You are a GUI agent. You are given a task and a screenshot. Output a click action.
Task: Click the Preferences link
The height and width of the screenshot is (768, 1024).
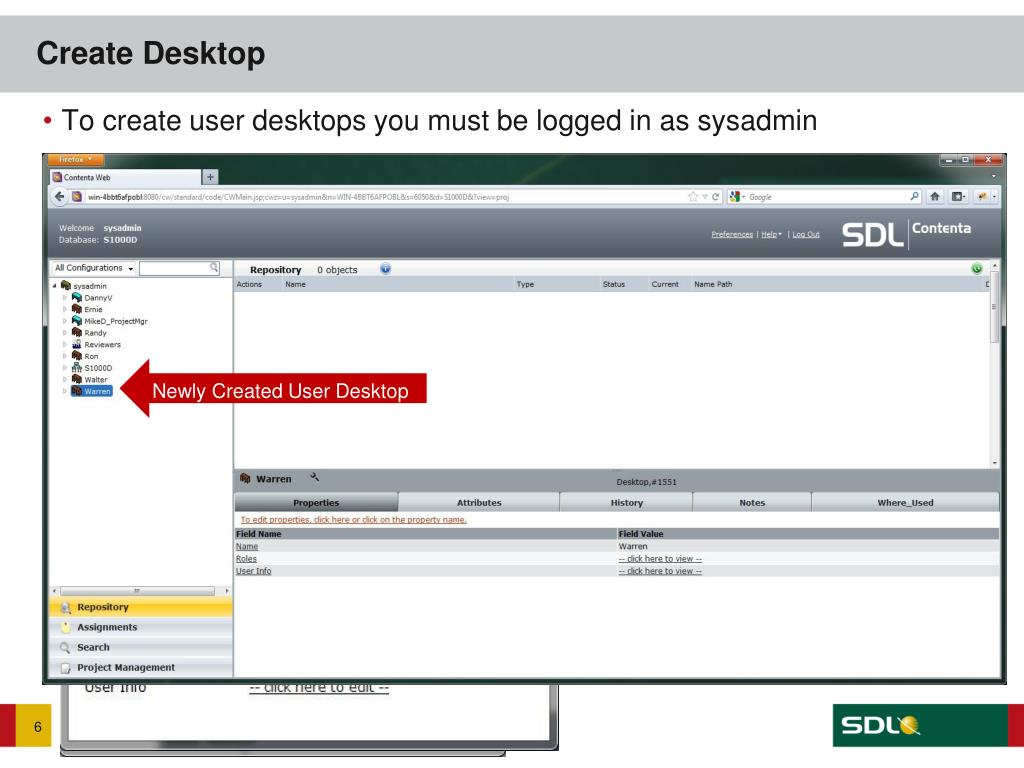(732, 234)
